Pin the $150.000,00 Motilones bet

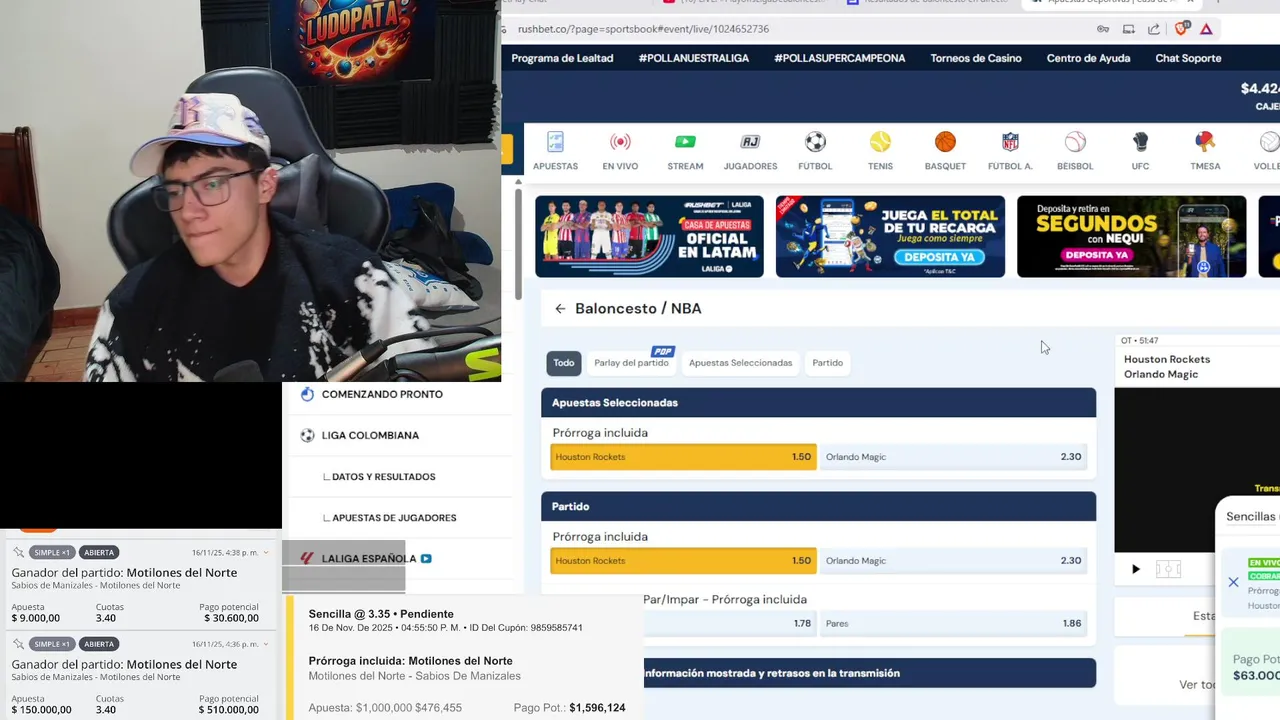18,644
